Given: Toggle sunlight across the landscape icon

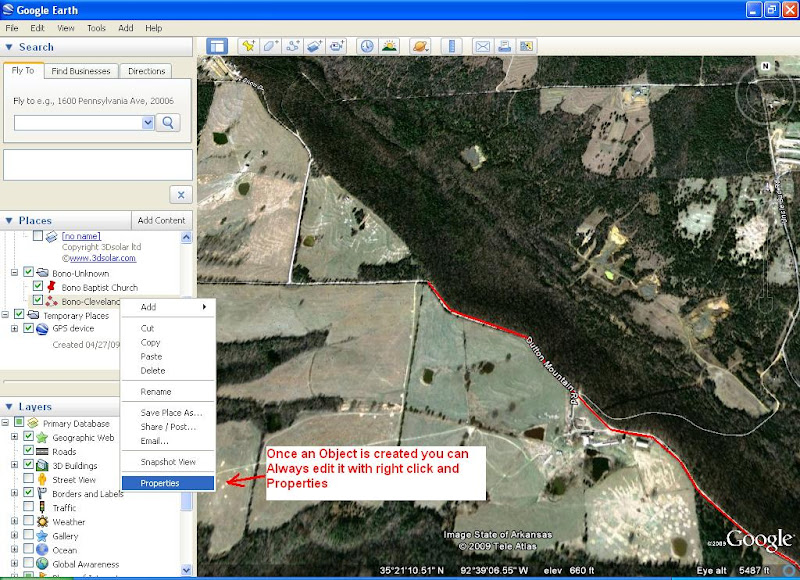Looking at the screenshot, I should coord(389,46).
